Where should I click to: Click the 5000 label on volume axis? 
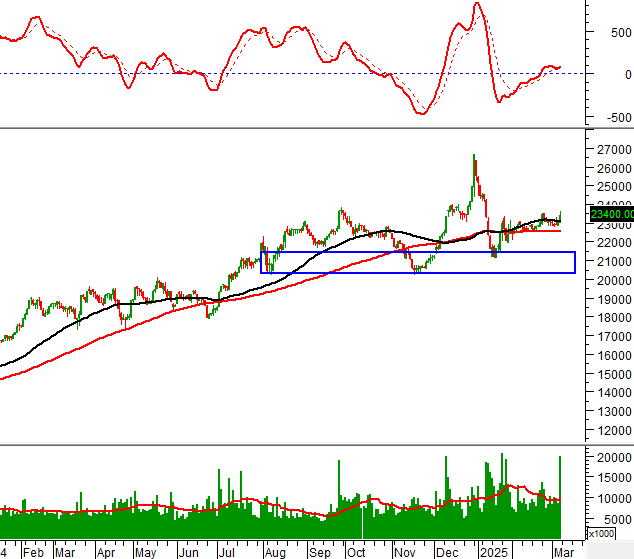[x=617, y=519]
